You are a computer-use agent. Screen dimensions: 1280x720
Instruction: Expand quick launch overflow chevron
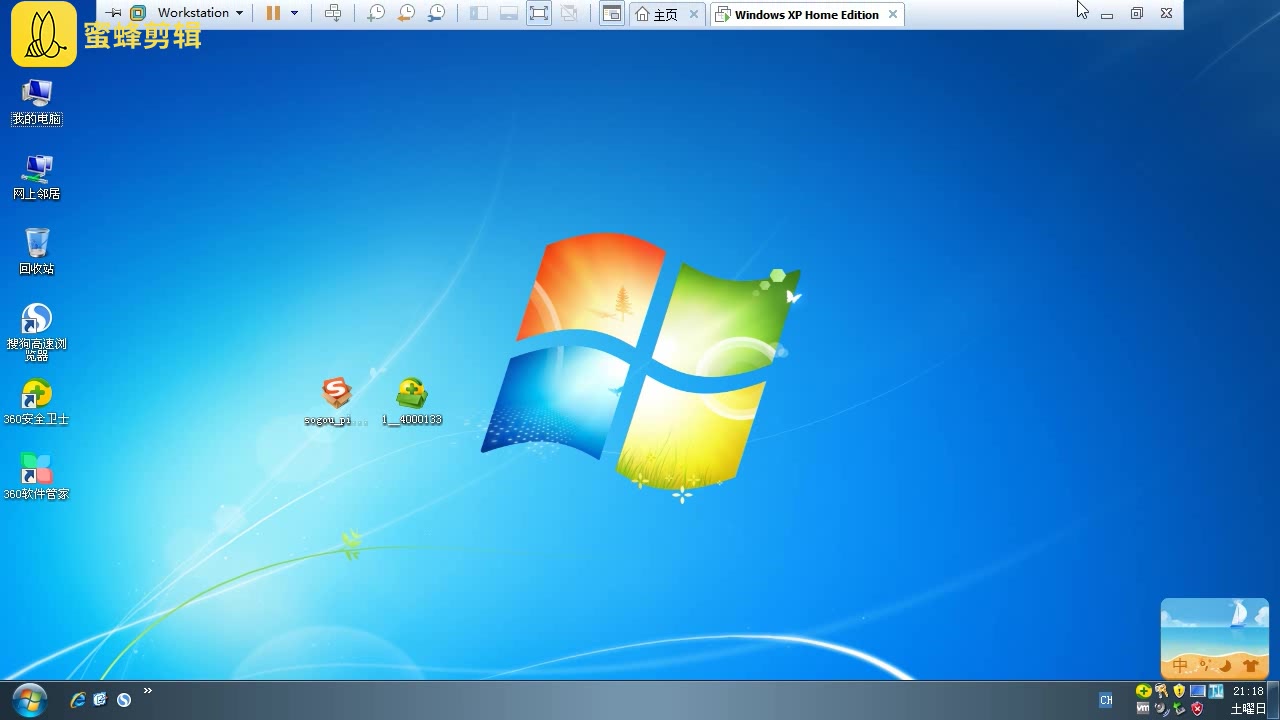click(x=148, y=691)
